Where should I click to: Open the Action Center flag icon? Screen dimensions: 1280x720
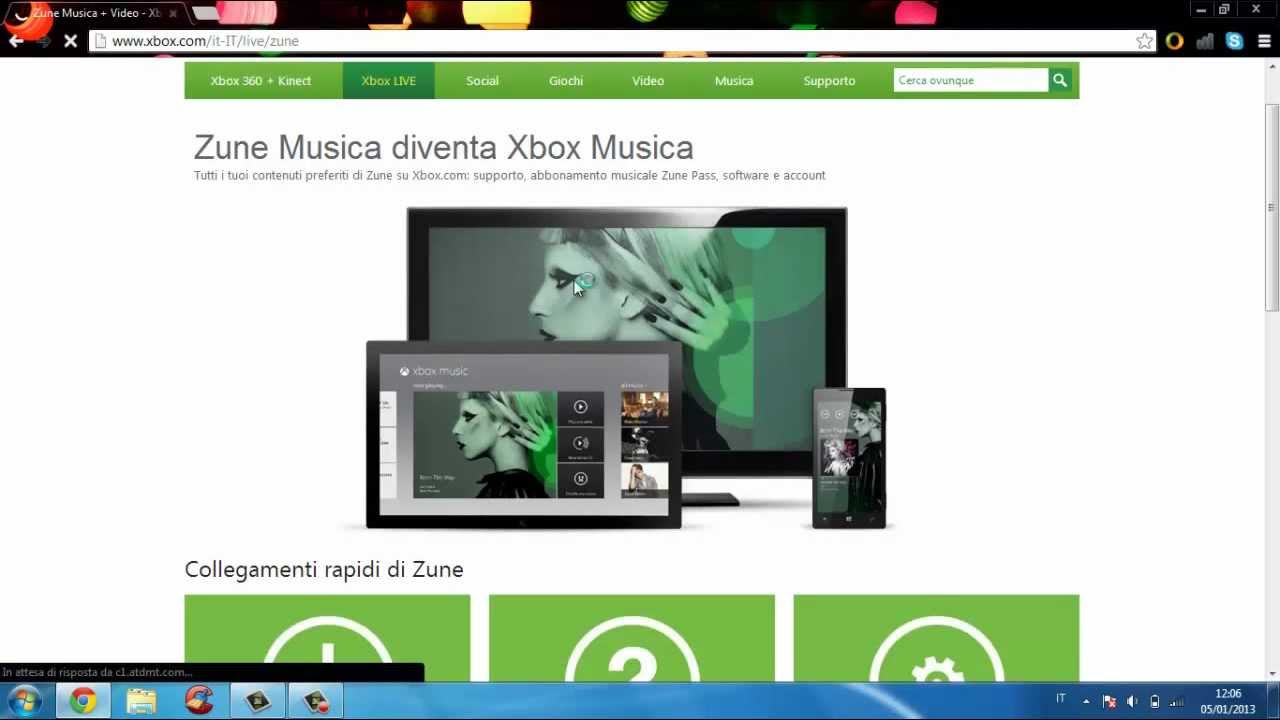coord(1109,701)
